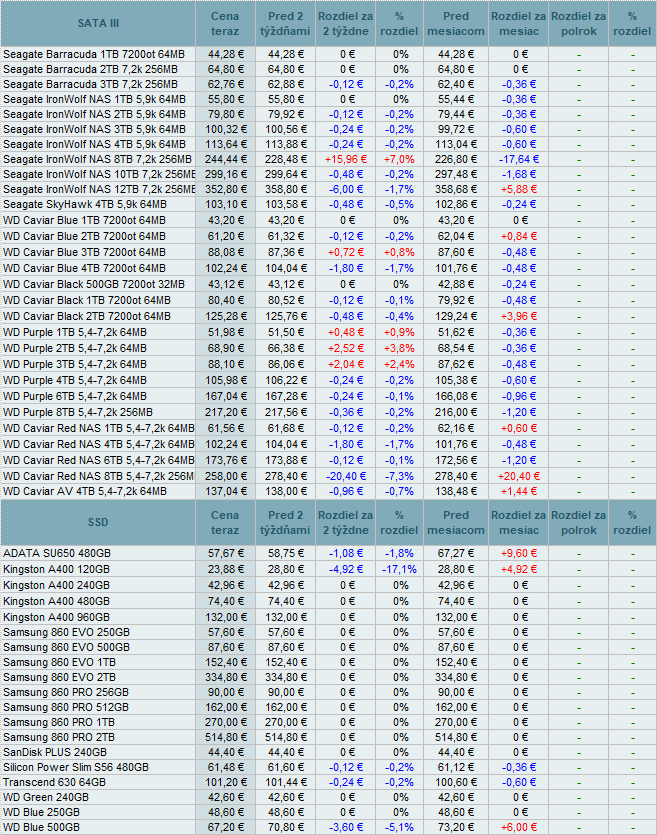Click the 23,88 € current price cell

(226, 569)
